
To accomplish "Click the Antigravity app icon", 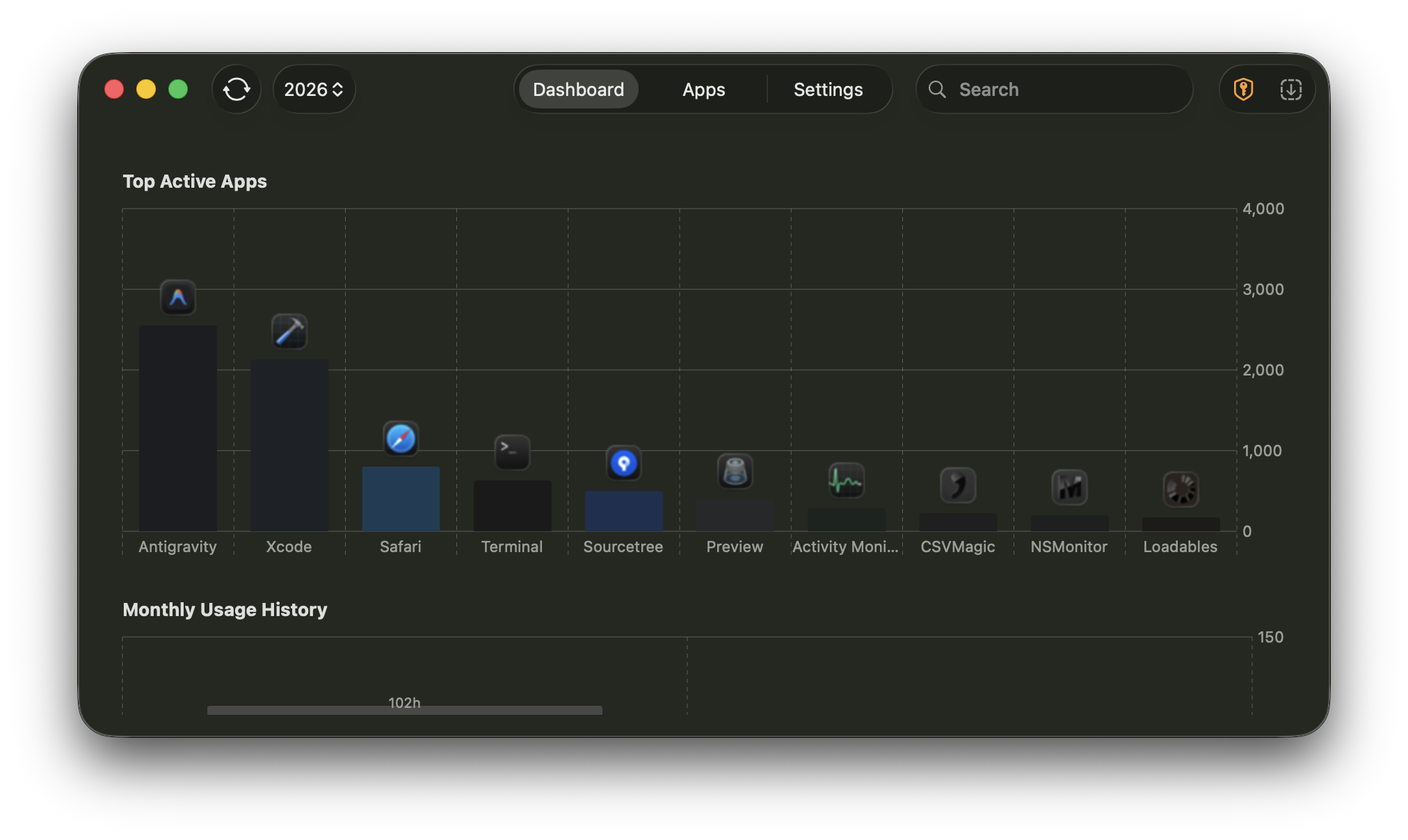I will point(178,298).
